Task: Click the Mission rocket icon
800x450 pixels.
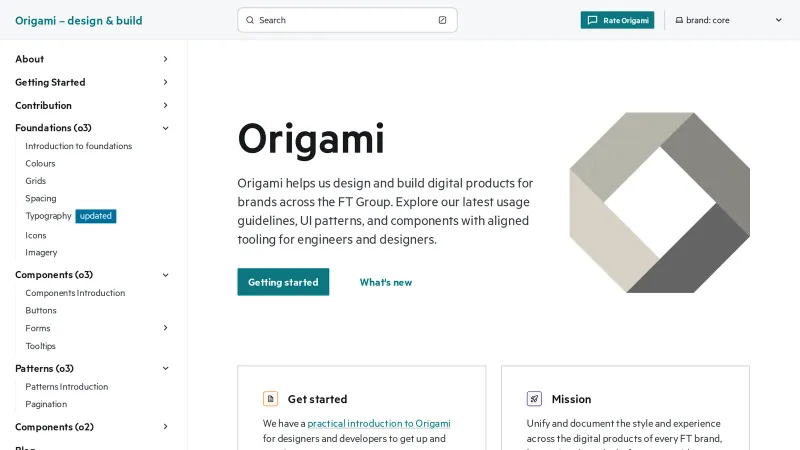Action: (x=534, y=399)
